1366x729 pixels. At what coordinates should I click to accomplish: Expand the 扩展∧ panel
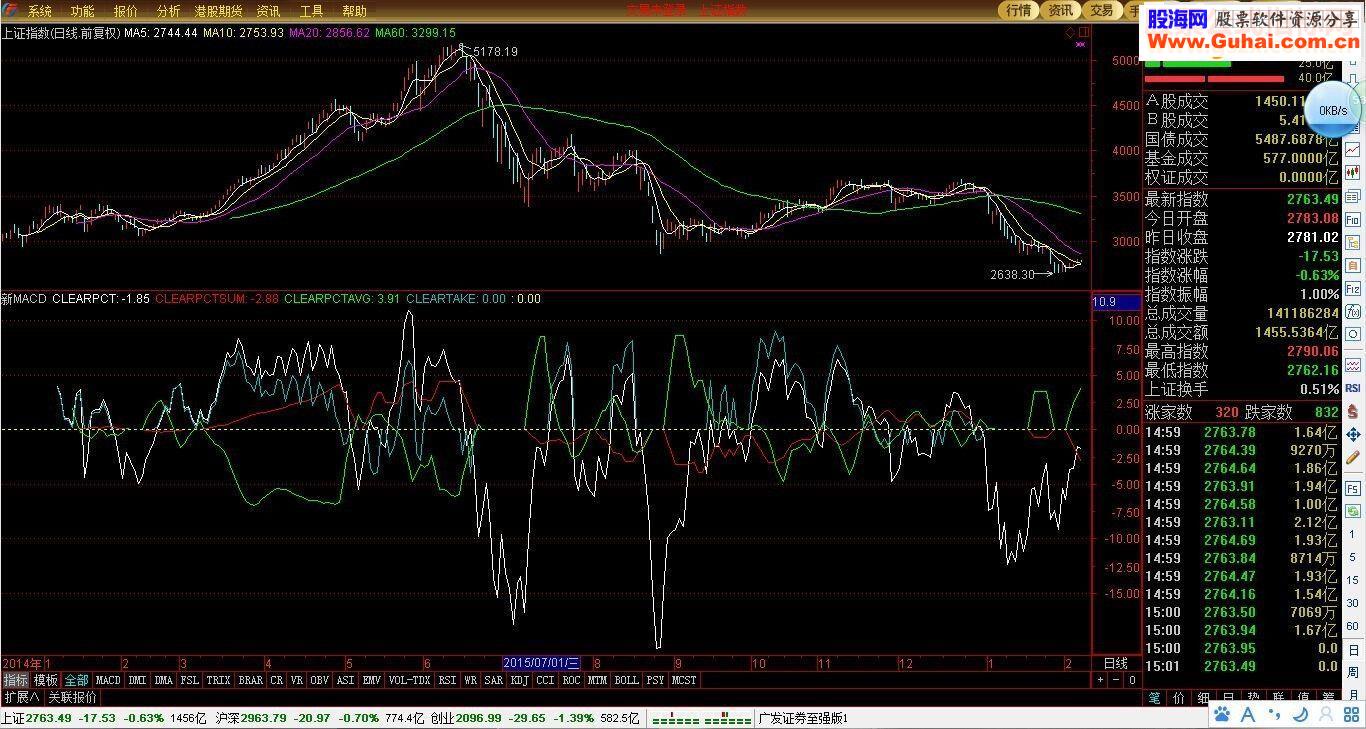coord(22,697)
